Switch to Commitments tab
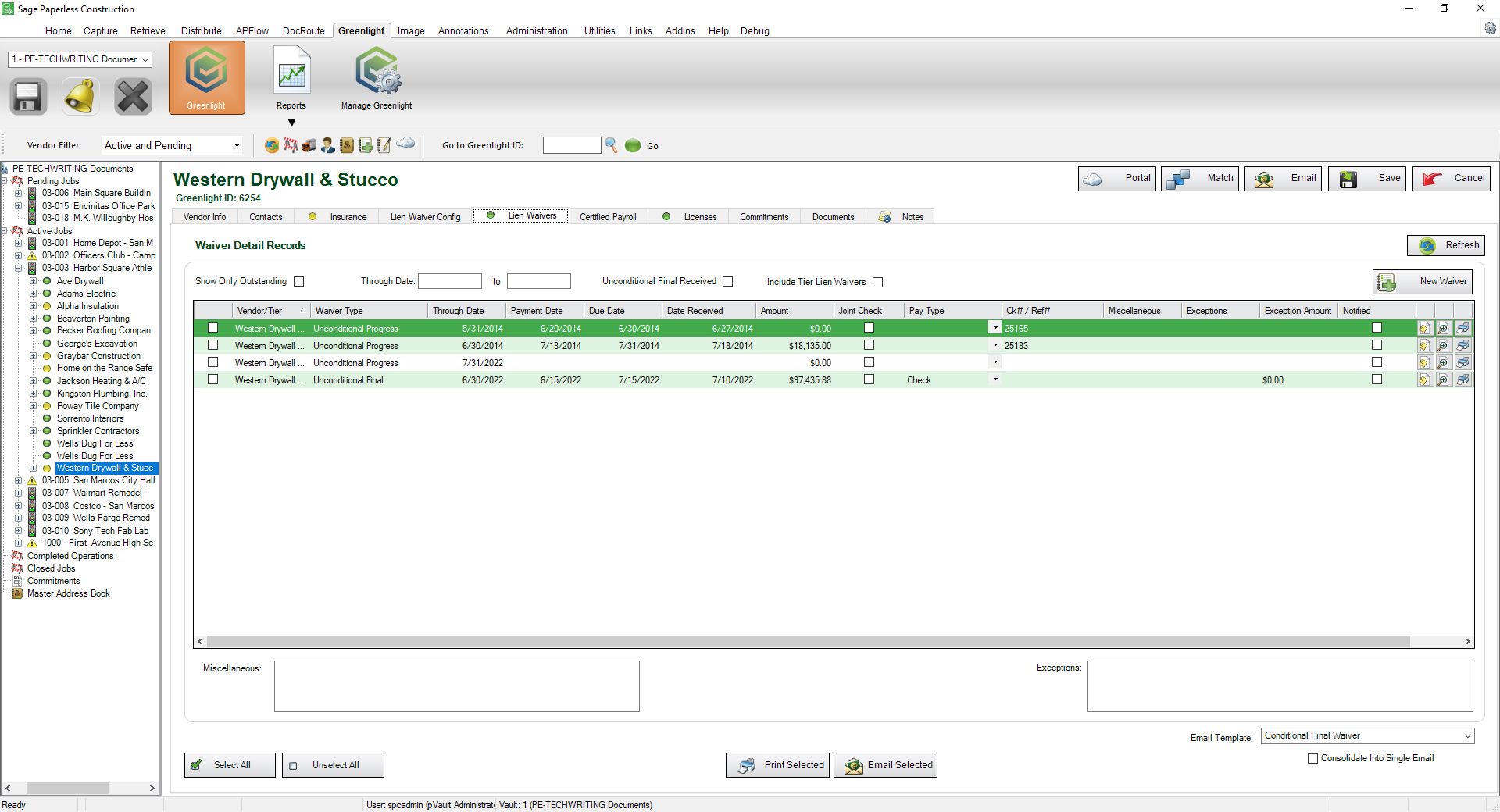 764,217
